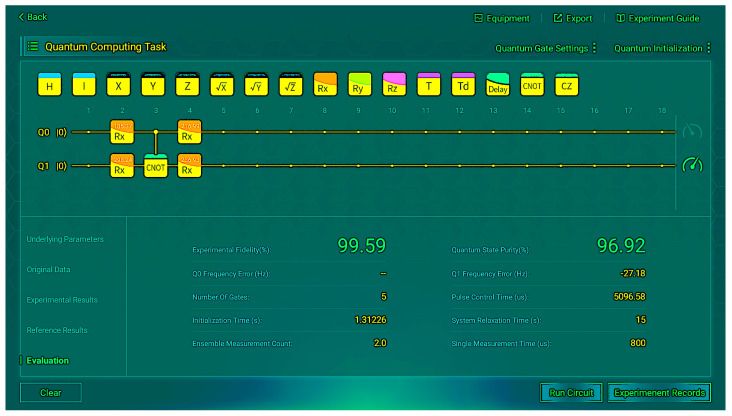Click the Run Circuit button

tap(571, 393)
